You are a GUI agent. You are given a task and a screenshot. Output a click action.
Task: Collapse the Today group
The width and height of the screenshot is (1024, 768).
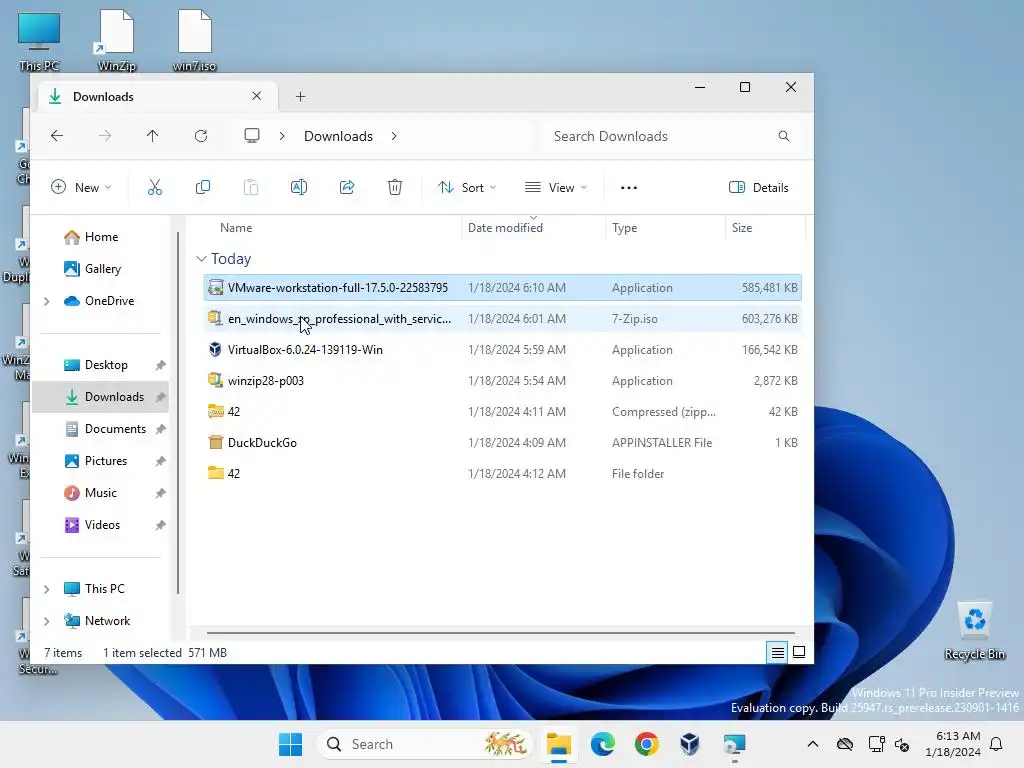pyautogui.click(x=201, y=259)
